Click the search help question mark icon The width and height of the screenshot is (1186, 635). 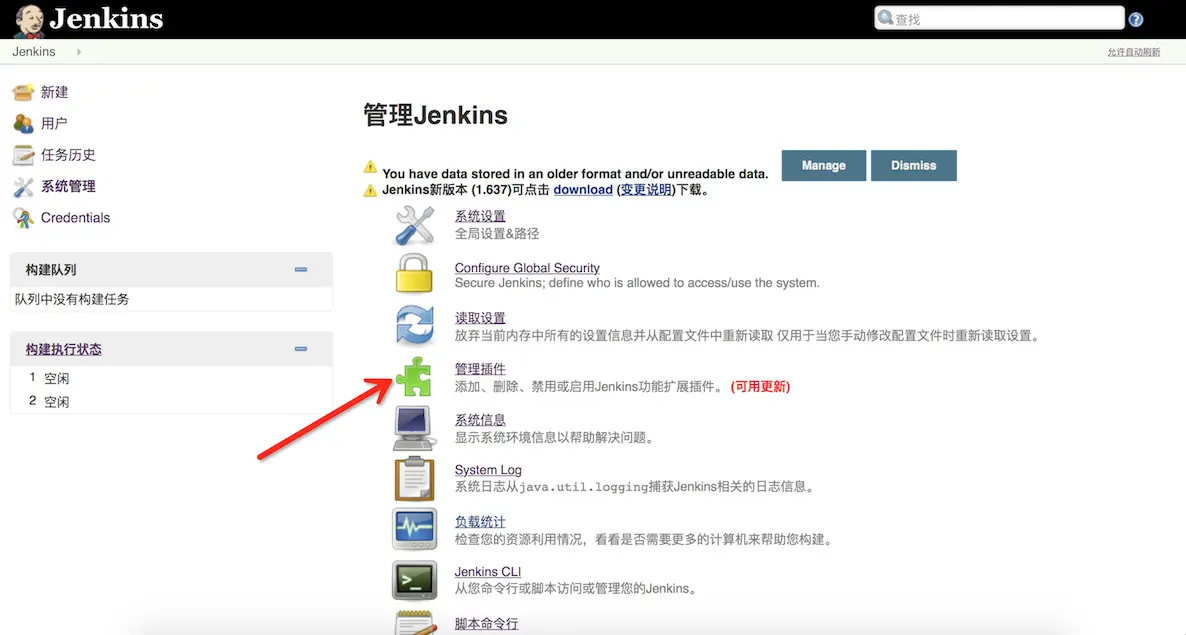pos(1135,20)
